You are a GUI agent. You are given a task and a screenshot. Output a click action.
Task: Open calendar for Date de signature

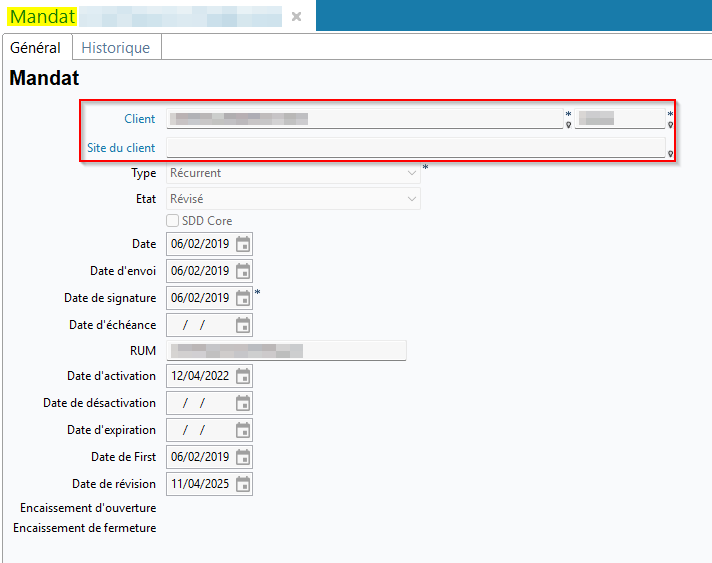(x=243, y=298)
